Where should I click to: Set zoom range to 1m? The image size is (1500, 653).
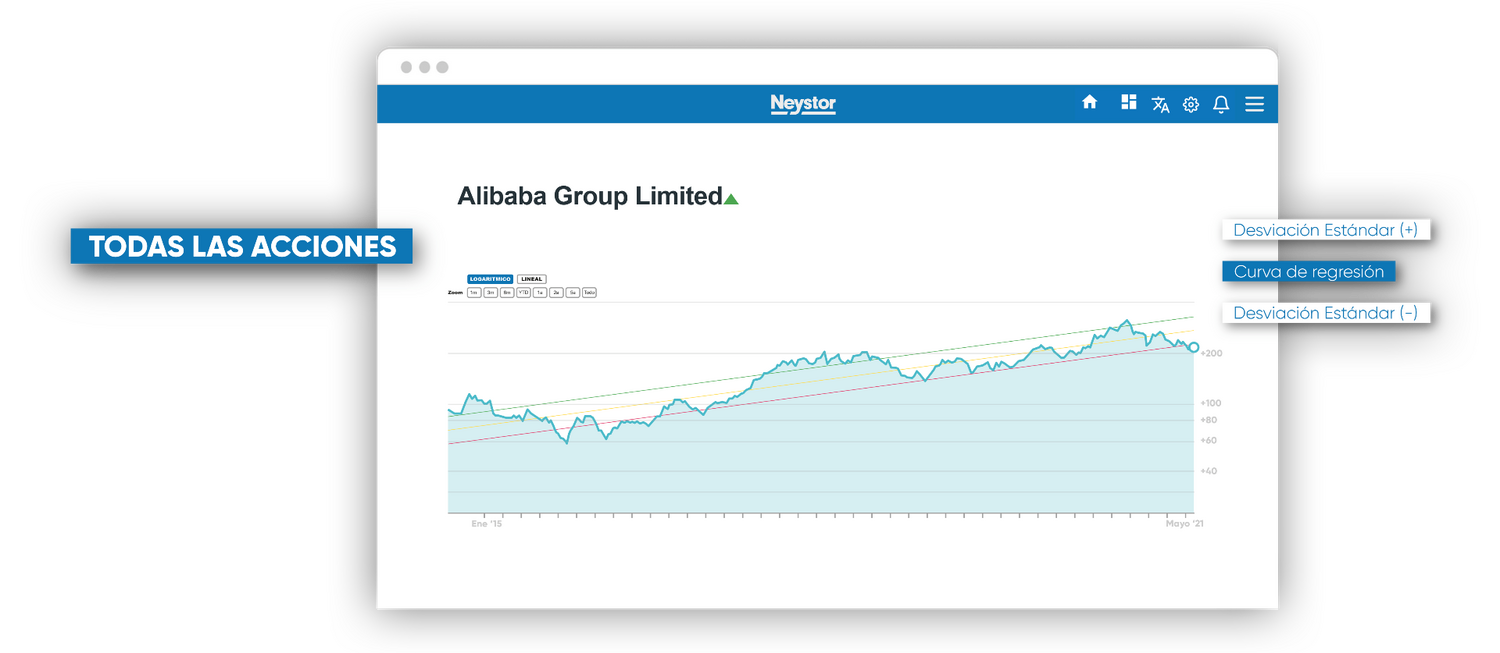(474, 293)
